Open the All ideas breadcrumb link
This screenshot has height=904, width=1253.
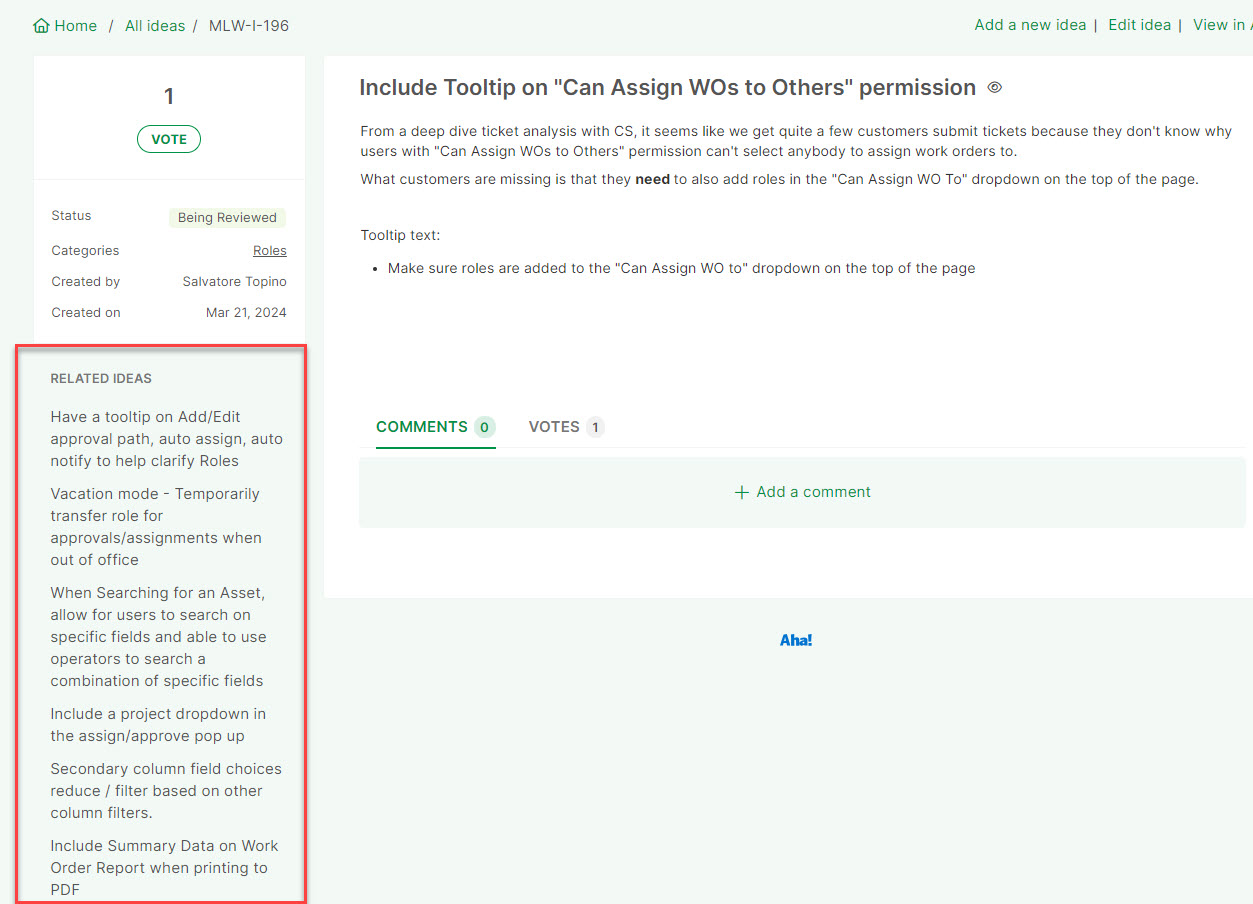click(x=155, y=26)
